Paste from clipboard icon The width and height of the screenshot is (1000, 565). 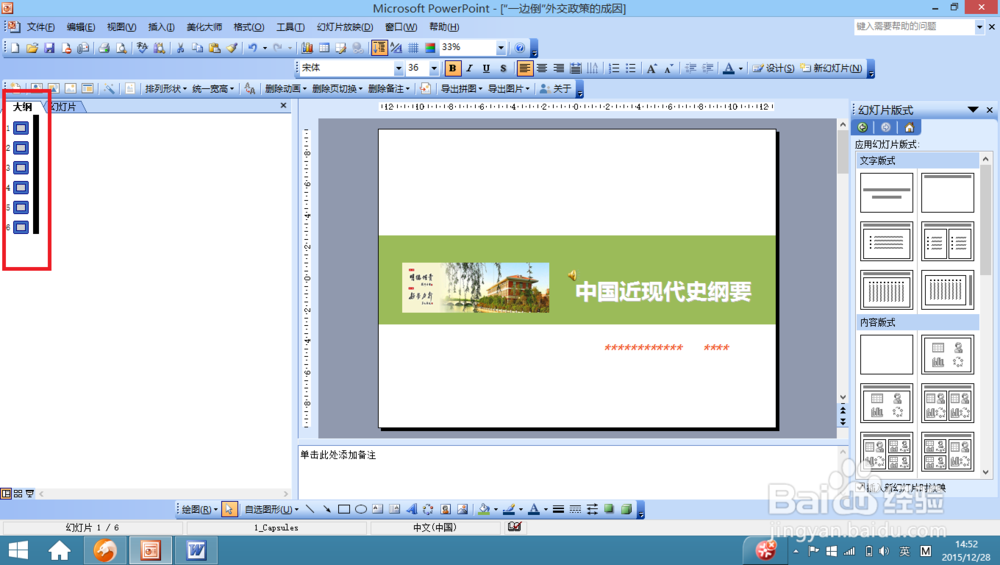215,48
